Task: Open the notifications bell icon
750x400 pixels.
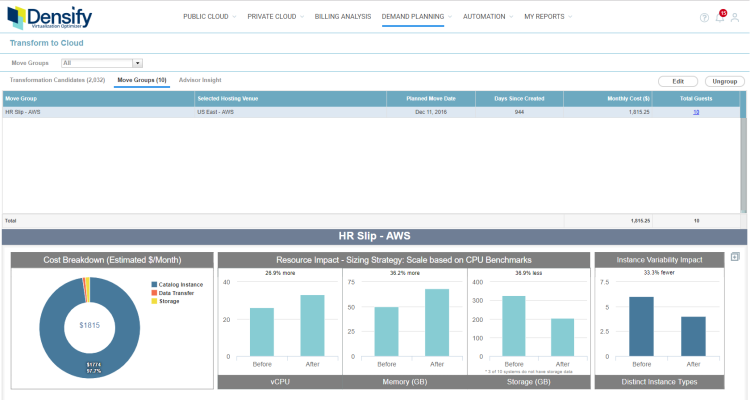Action: pyautogui.click(x=720, y=17)
